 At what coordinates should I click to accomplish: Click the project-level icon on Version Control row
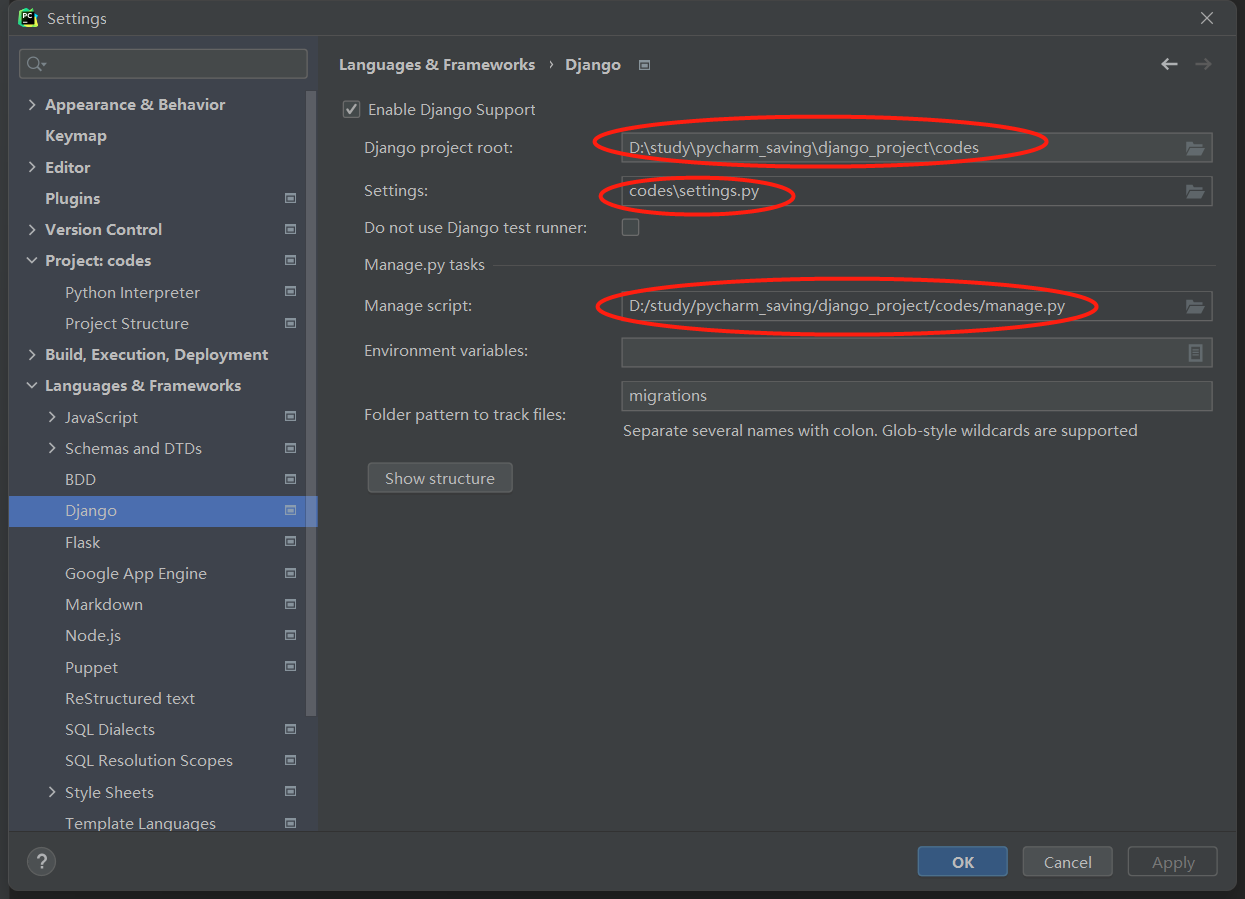point(290,229)
